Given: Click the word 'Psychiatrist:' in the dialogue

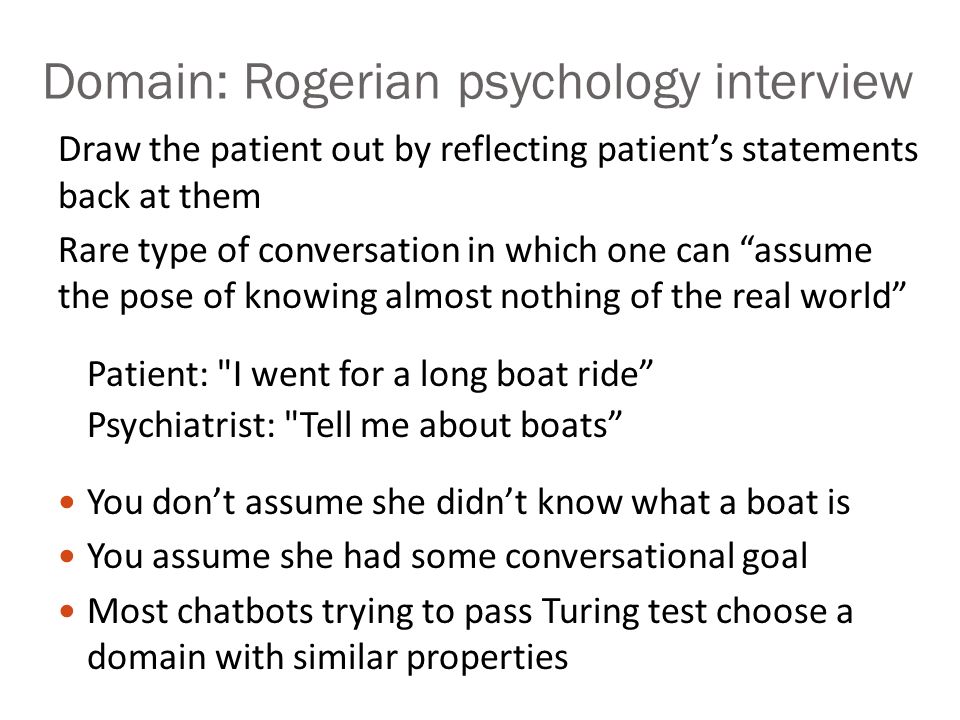Looking at the screenshot, I should click(x=181, y=425).
